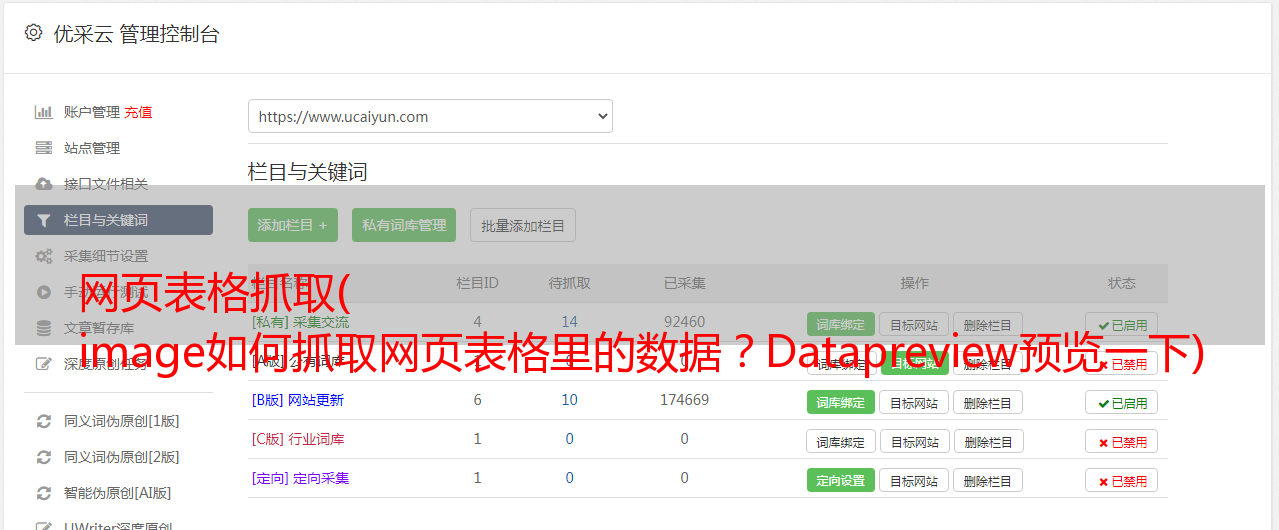Click the red 充值 link
The height and width of the screenshot is (530, 1279).
[139, 112]
